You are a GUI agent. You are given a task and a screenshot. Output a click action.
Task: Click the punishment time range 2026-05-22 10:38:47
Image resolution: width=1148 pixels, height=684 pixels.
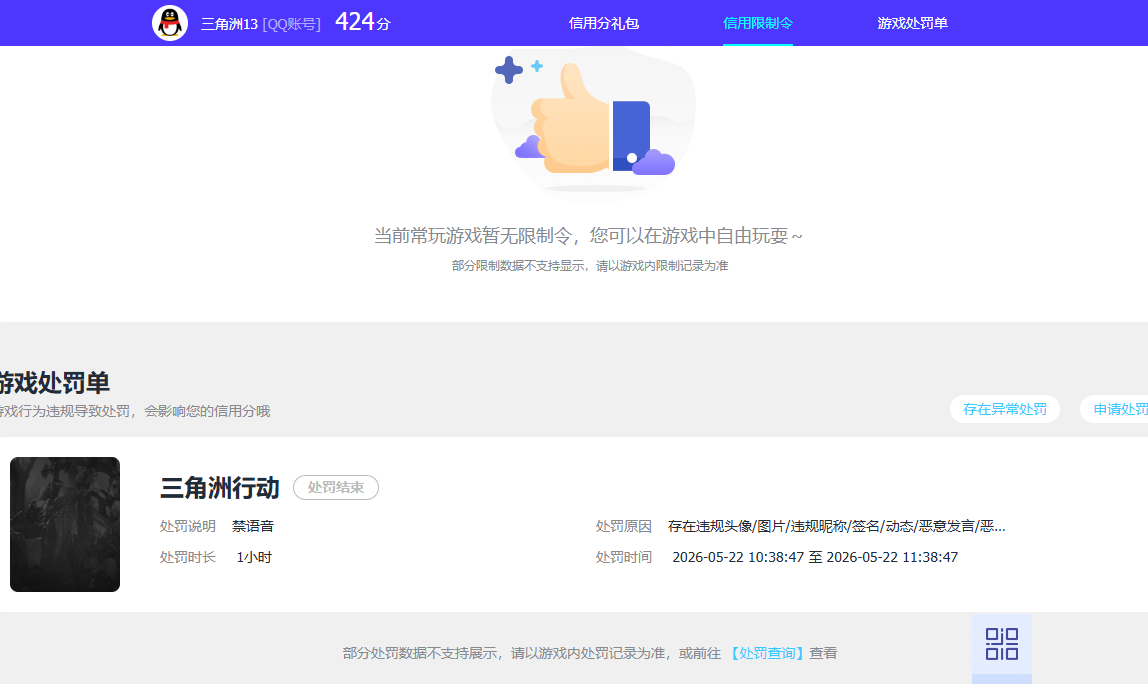click(x=815, y=557)
